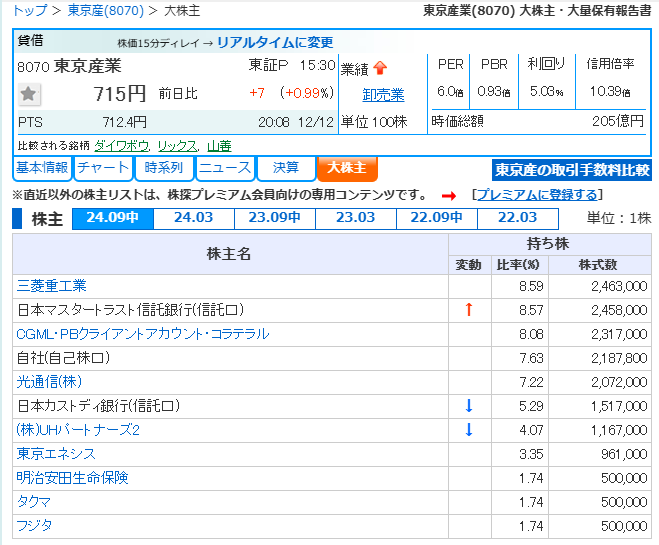Image resolution: width=659 pixels, height=545 pixels.
Task: Select the 大株主 tab
Action: (347, 168)
